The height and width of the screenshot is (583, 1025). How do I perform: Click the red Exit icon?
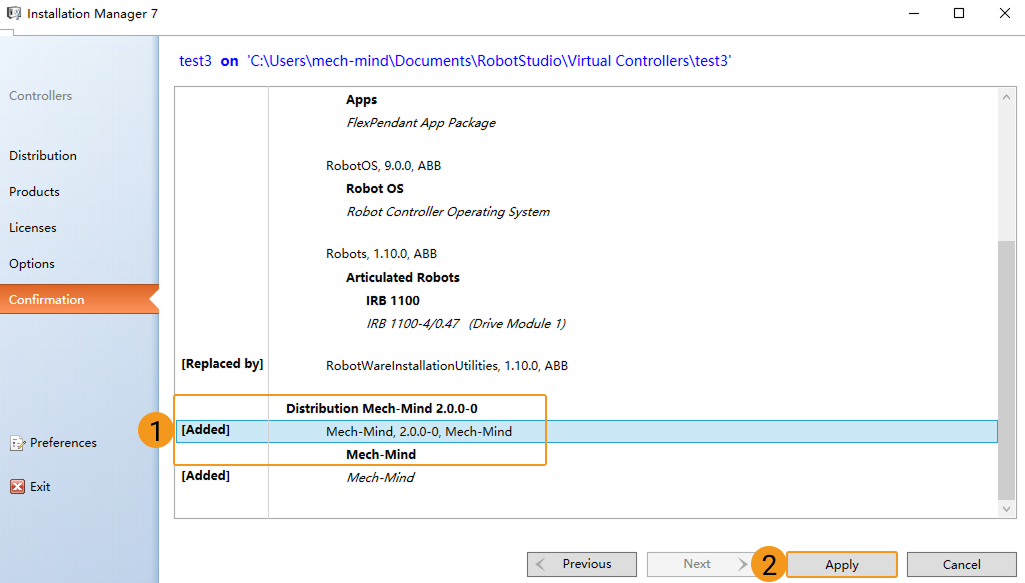tap(17, 487)
